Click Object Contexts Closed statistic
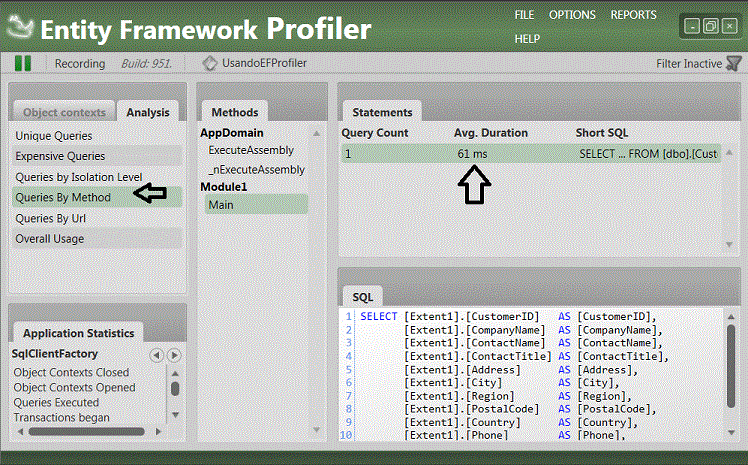The image size is (748, 465). point(71,372)
